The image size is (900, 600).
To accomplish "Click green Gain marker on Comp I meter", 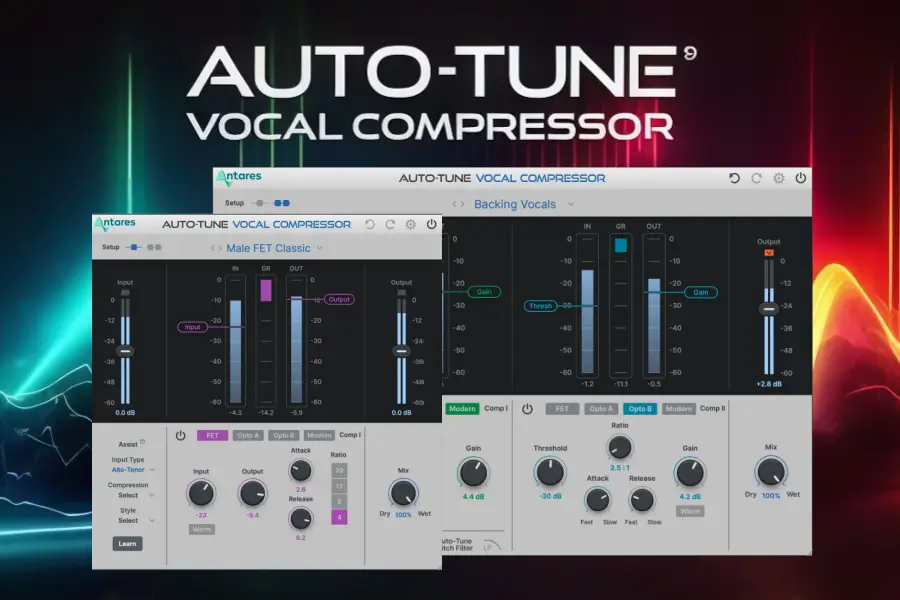I will (484, 292).
